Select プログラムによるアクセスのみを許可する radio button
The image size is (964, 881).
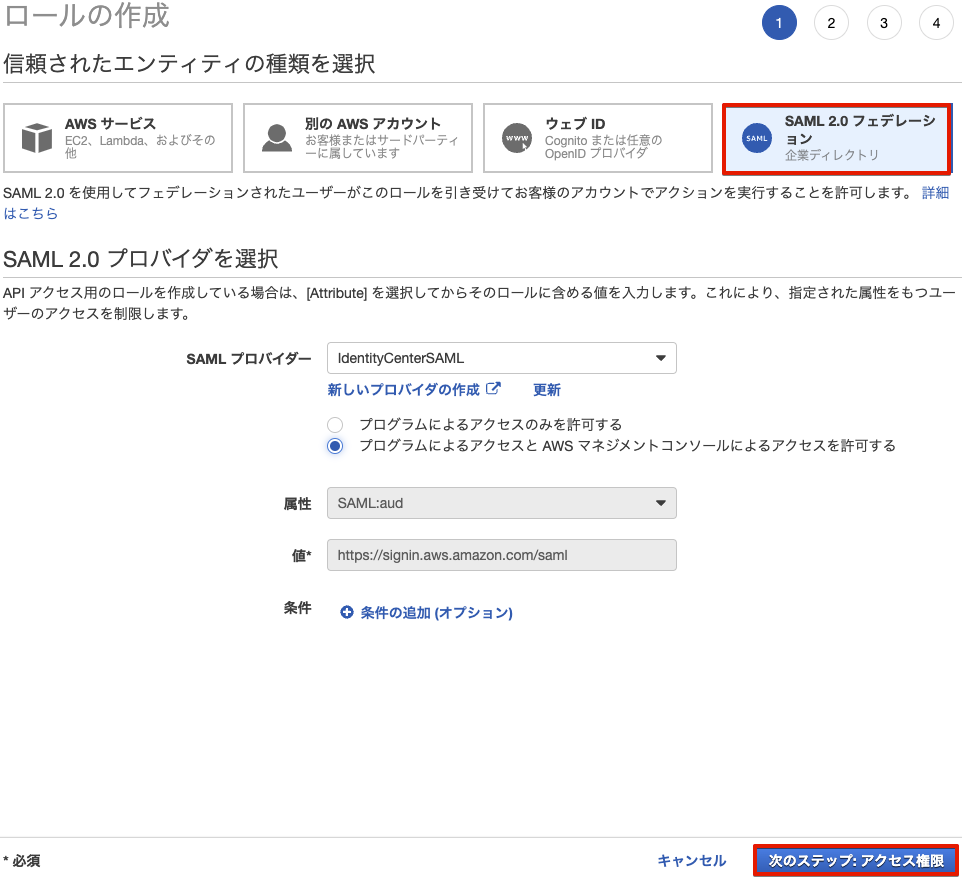[334, 424]
